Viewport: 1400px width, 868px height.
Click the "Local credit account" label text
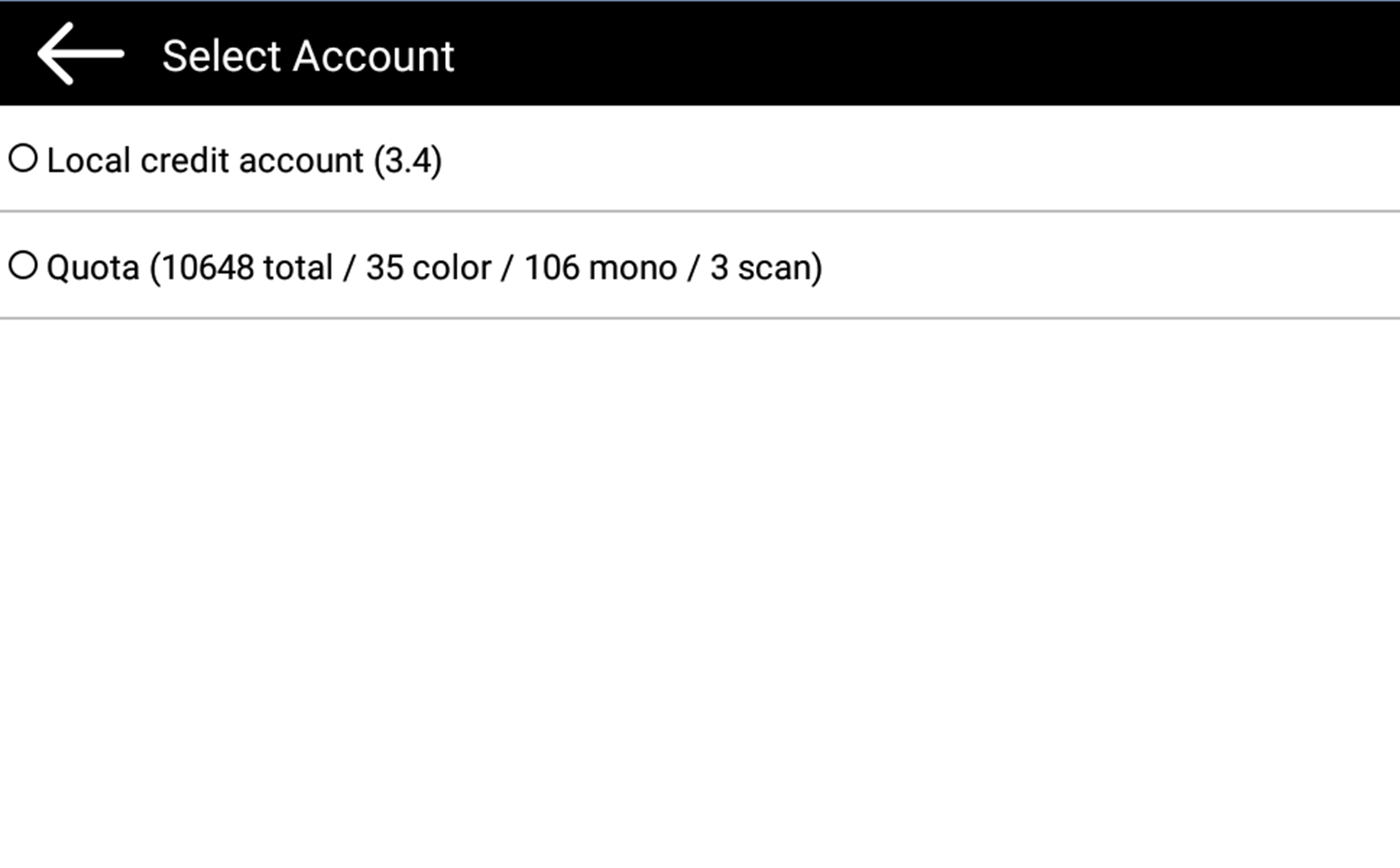[x=205, y=161]
